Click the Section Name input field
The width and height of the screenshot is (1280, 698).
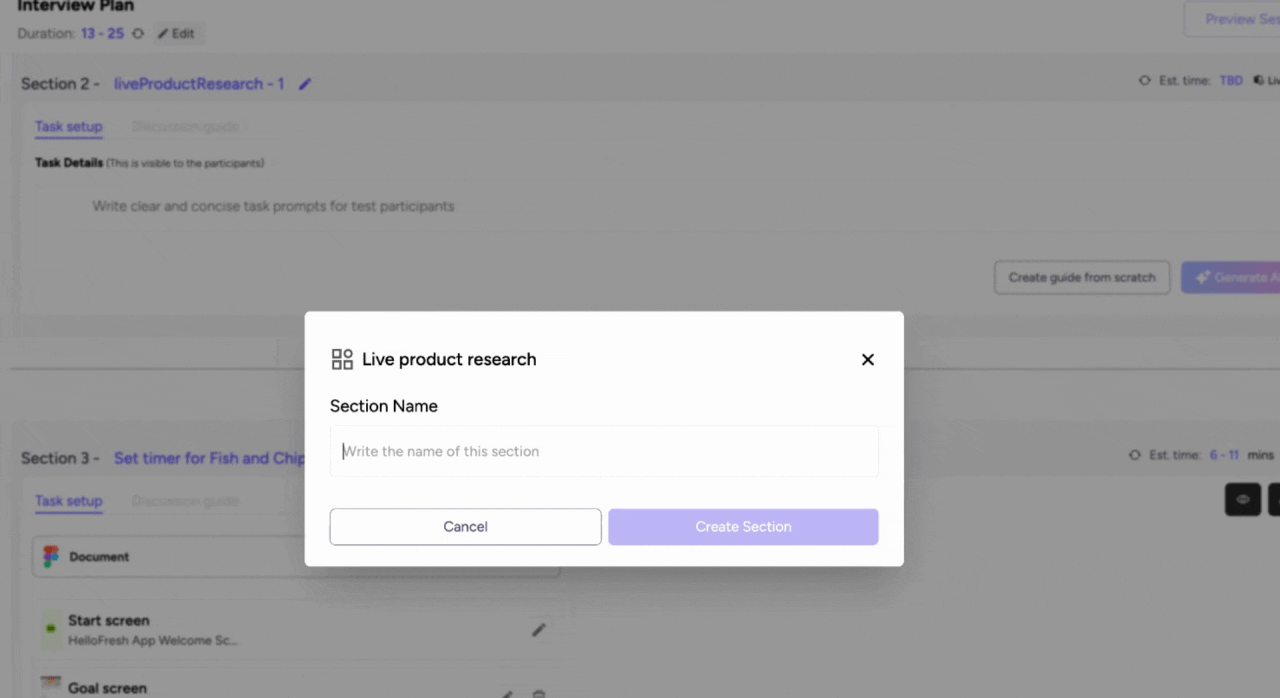pyautogui.click(x=604, y=452)
